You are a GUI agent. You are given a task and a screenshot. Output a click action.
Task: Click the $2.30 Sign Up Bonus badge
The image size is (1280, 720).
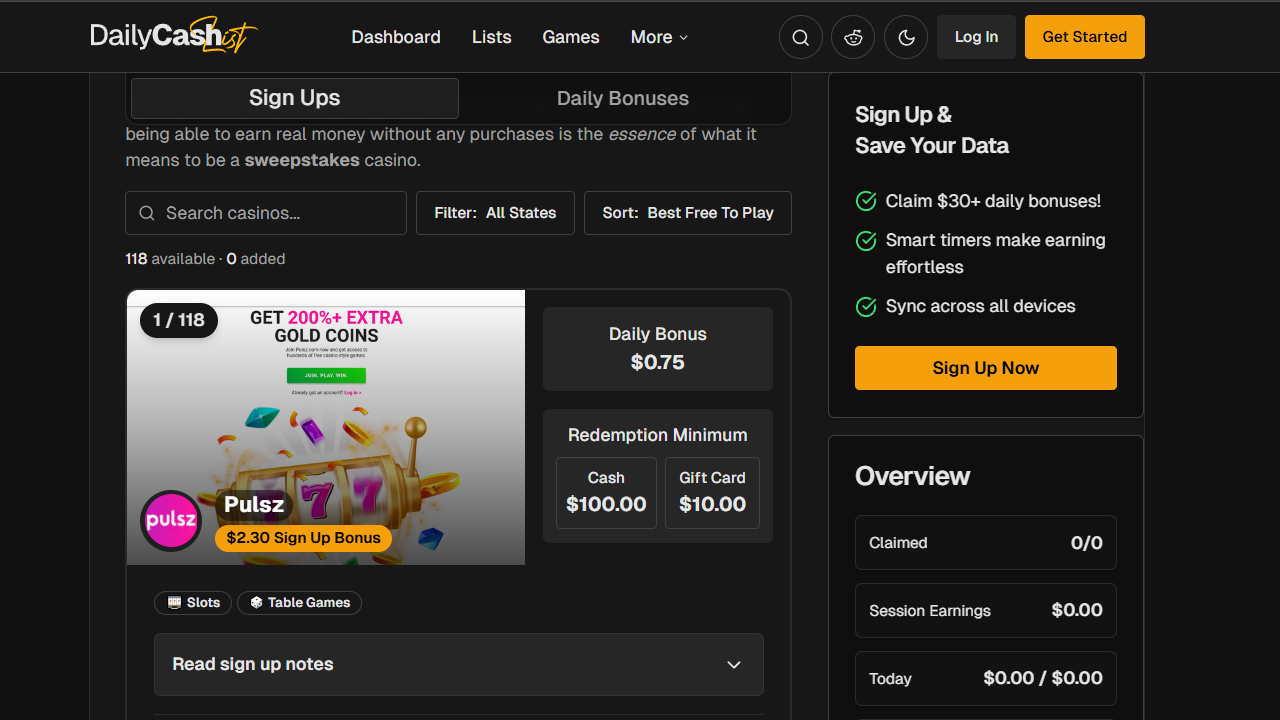tap(303, 538)
